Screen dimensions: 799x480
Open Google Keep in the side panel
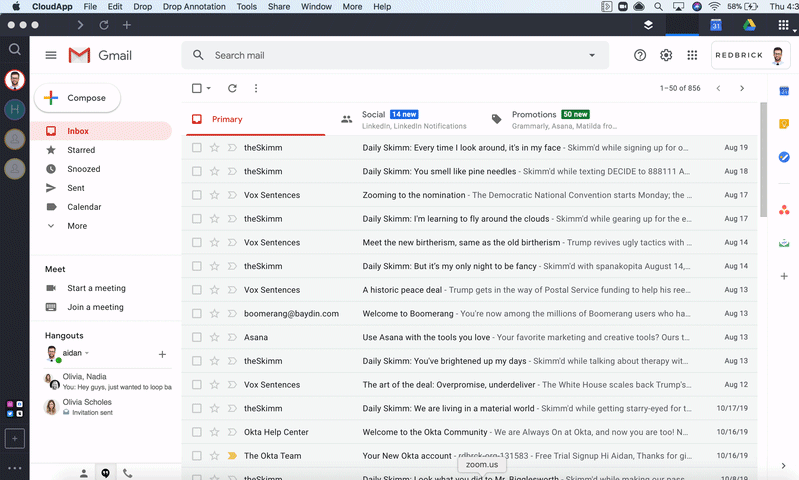784,124
